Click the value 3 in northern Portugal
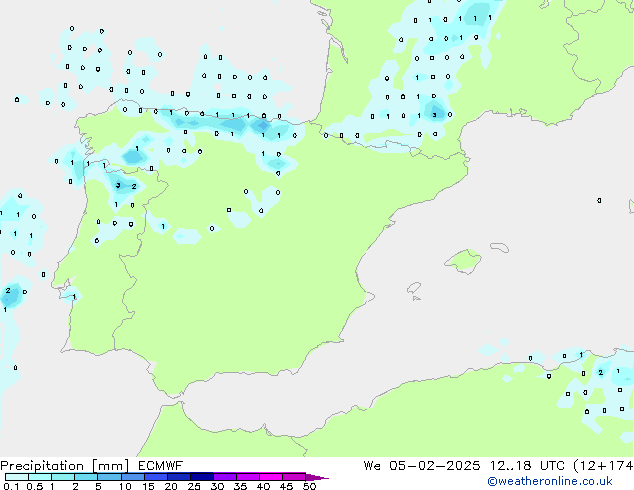The width and height of the screenshot is (634, 490). [118, 186]
